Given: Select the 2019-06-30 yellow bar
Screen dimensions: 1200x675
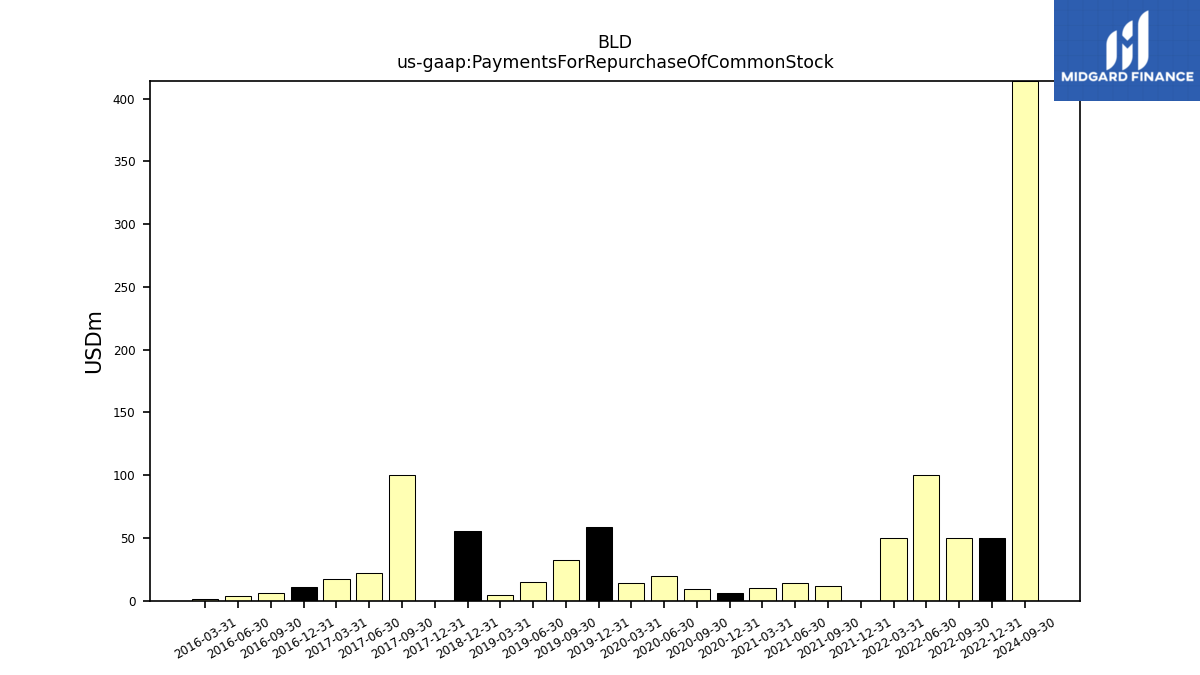Looking at the screenshot, I should click(533, 591).
